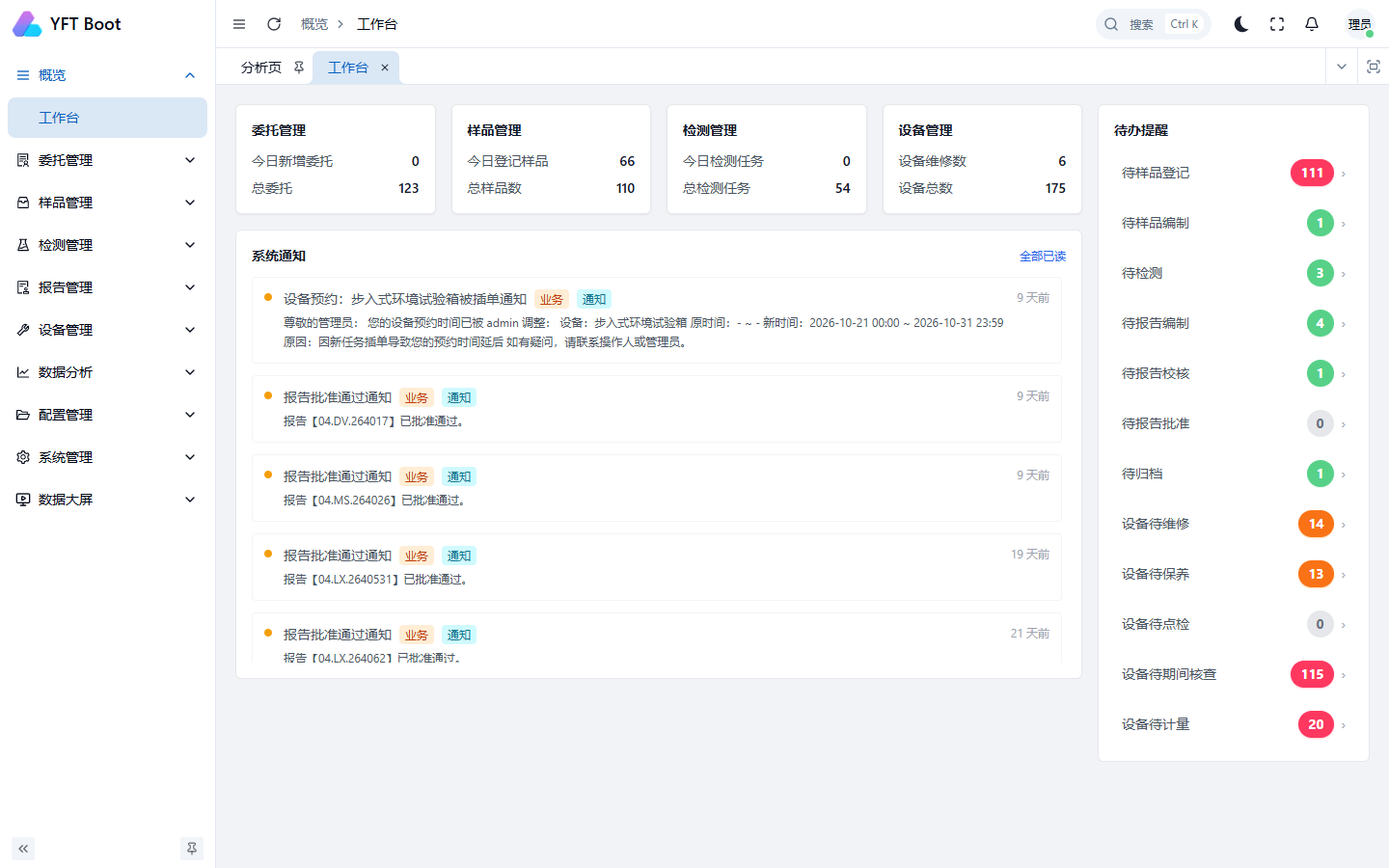Image resolution: width=1389 pixels, height=868 pixels.
Task: Click the 系统管理 gear icon
Action: click(23, 457)
